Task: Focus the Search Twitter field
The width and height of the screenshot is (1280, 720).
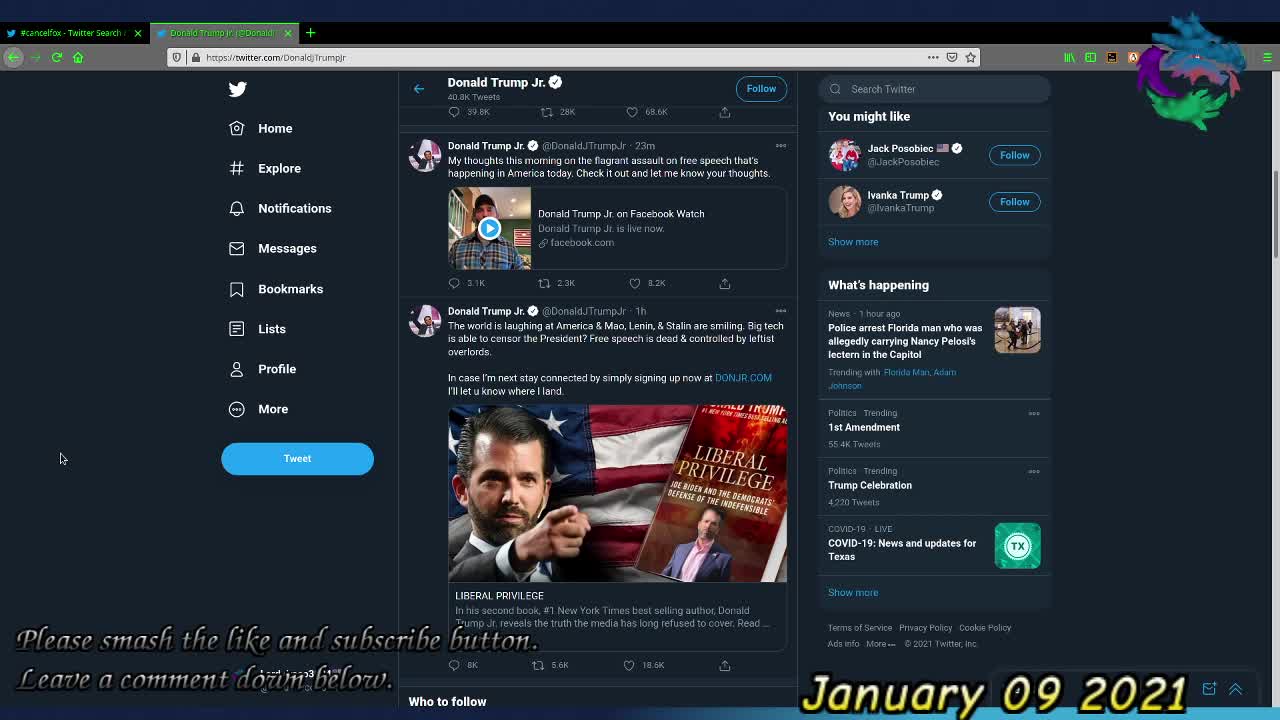Action: (x=935, y=89)
